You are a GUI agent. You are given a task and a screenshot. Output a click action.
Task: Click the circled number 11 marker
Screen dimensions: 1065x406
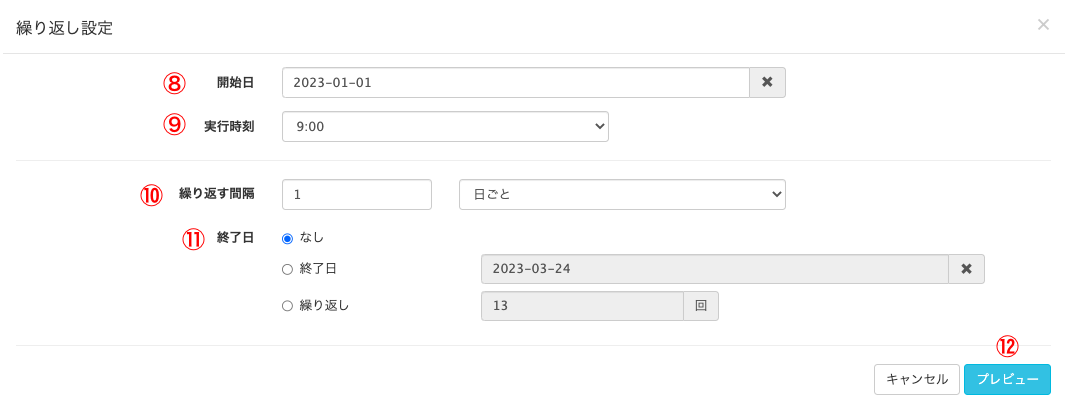(193, 239)
